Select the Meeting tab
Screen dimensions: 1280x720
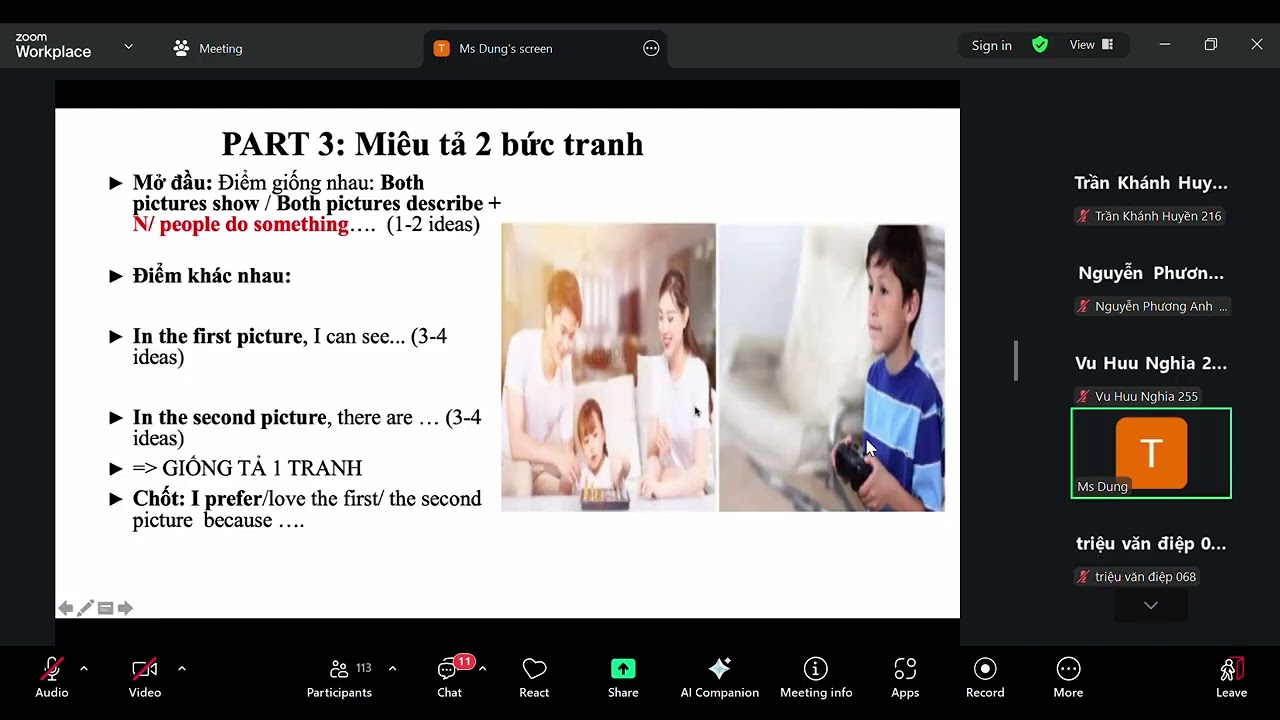point(208,48)
